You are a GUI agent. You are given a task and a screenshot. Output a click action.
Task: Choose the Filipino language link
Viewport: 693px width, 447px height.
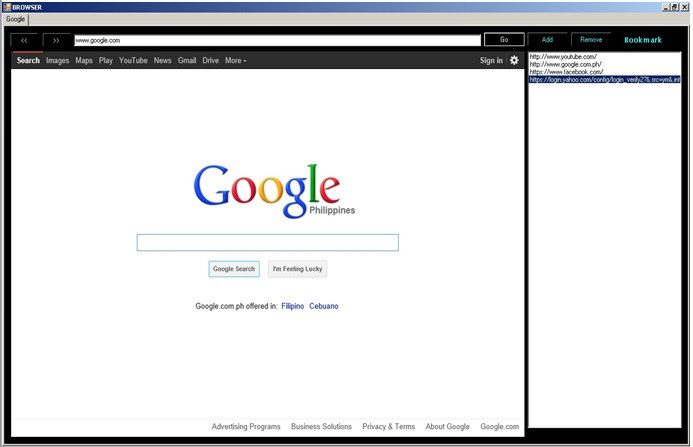[292, 306]
